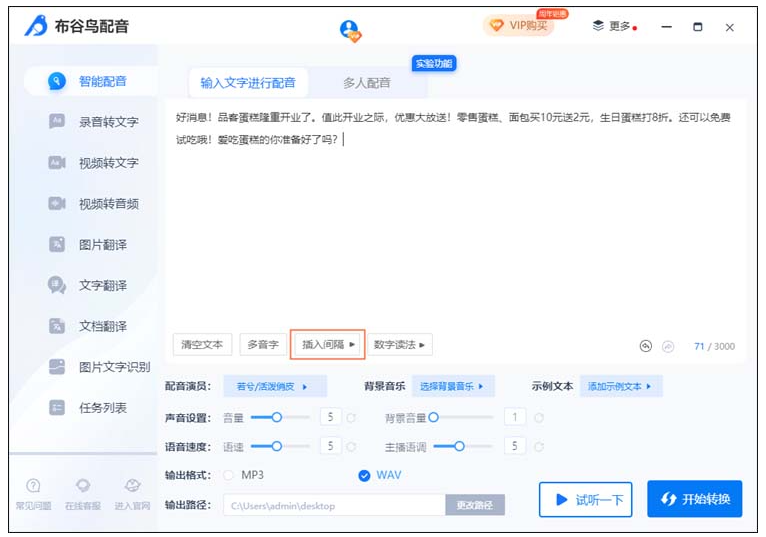
Task: Open 在线客服 support icon
Action: 83,486
